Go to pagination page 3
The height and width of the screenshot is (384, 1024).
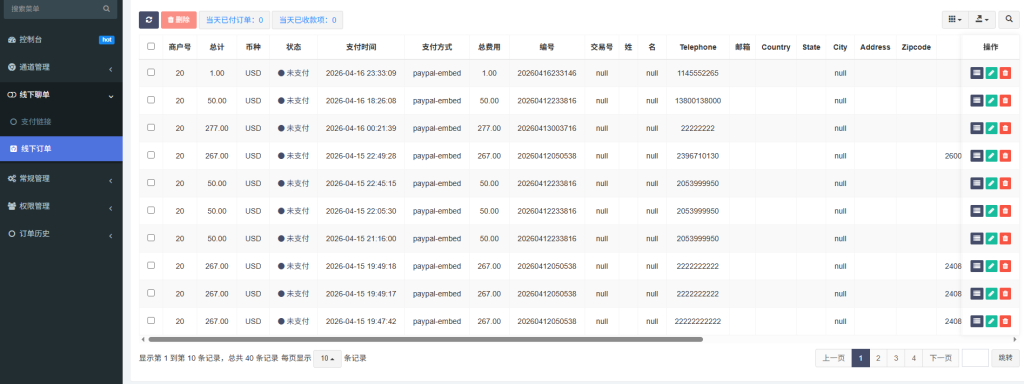[896, 358]
